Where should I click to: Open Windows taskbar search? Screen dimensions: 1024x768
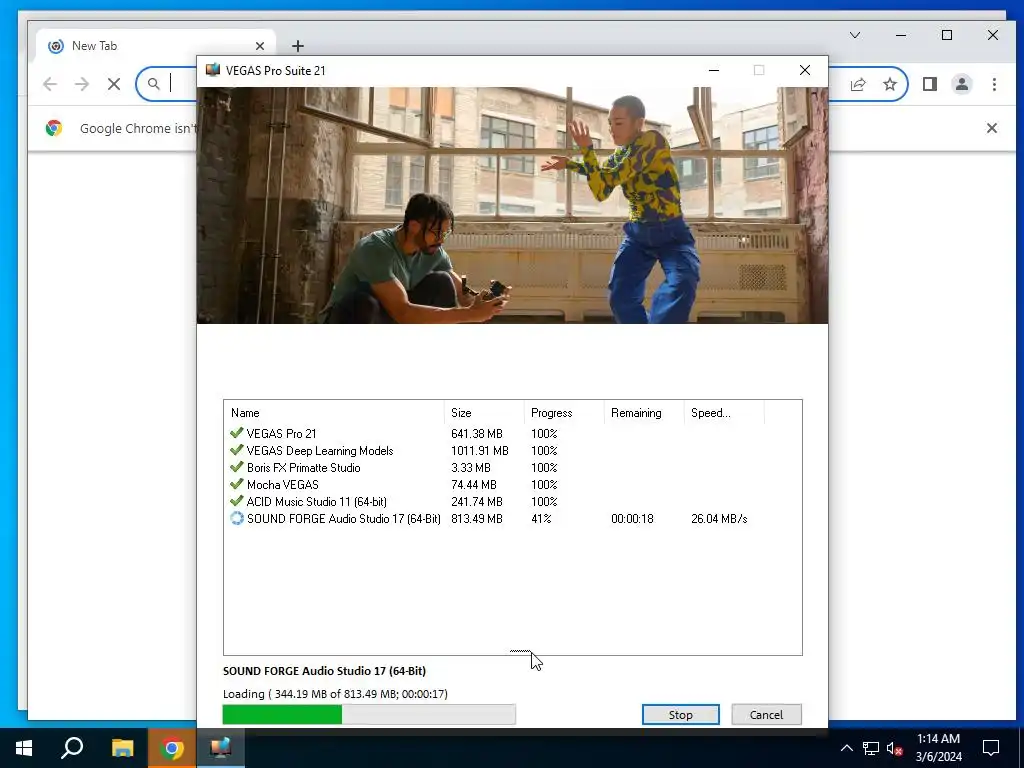tap(72, 748)
